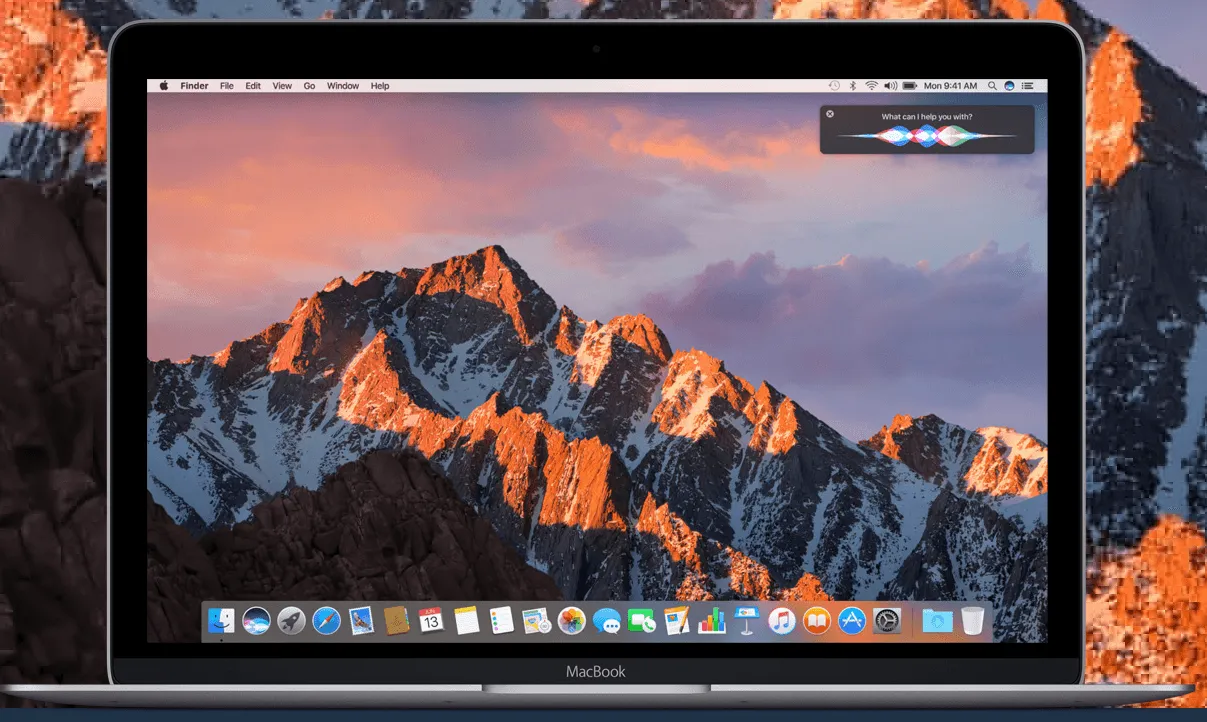1207x722 pixels.
Task: Open the Trash in the dock
Action: (x=972, y=621)
